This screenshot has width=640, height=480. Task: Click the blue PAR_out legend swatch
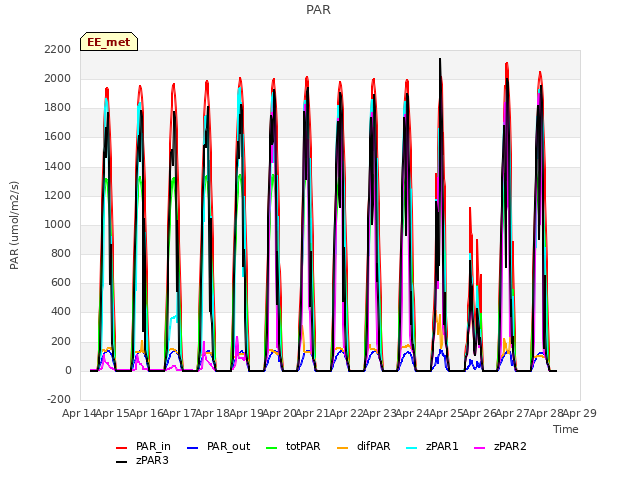[x=192, y=448]
